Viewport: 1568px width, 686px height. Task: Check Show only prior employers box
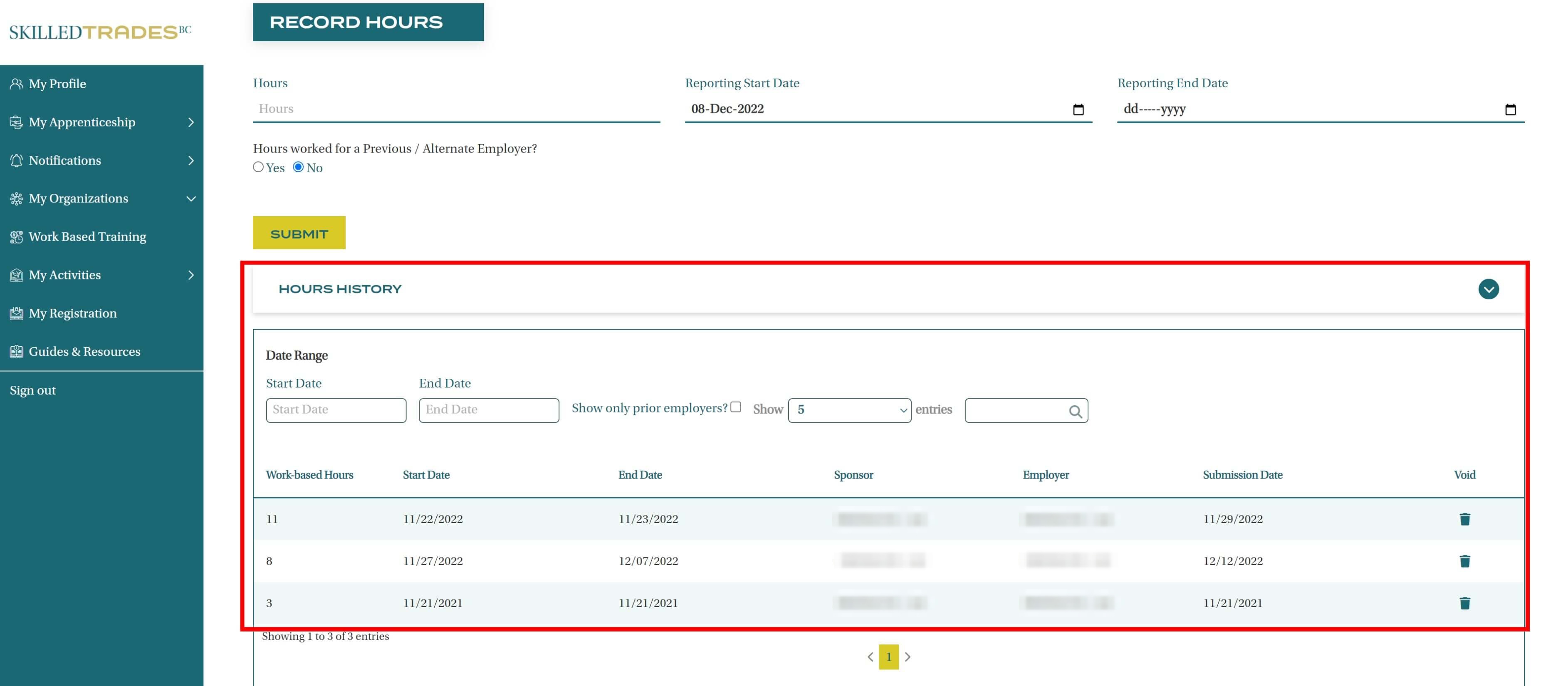click(735, 407)
